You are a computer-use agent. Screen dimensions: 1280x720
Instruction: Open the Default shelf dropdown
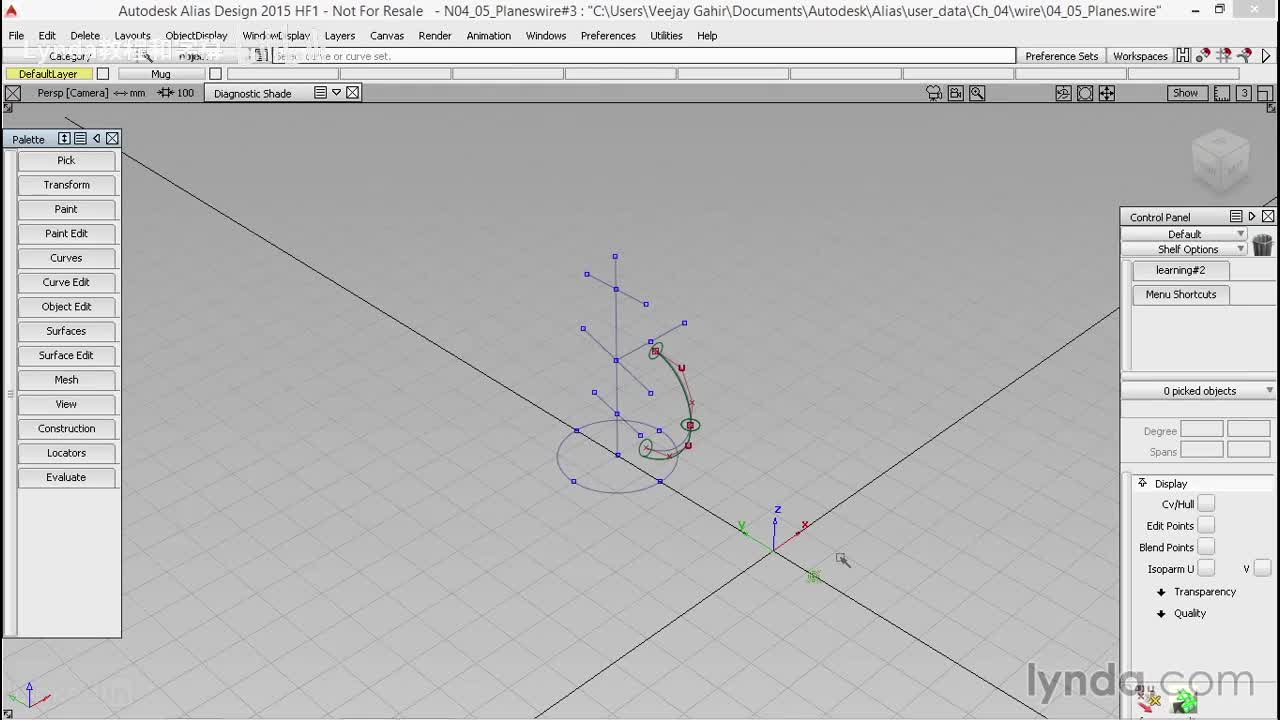[1185, 234]
